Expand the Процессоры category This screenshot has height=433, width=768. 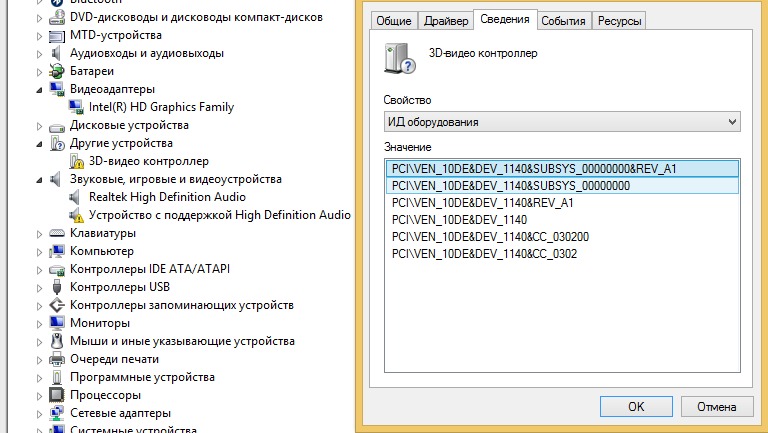tap(39, 396)
